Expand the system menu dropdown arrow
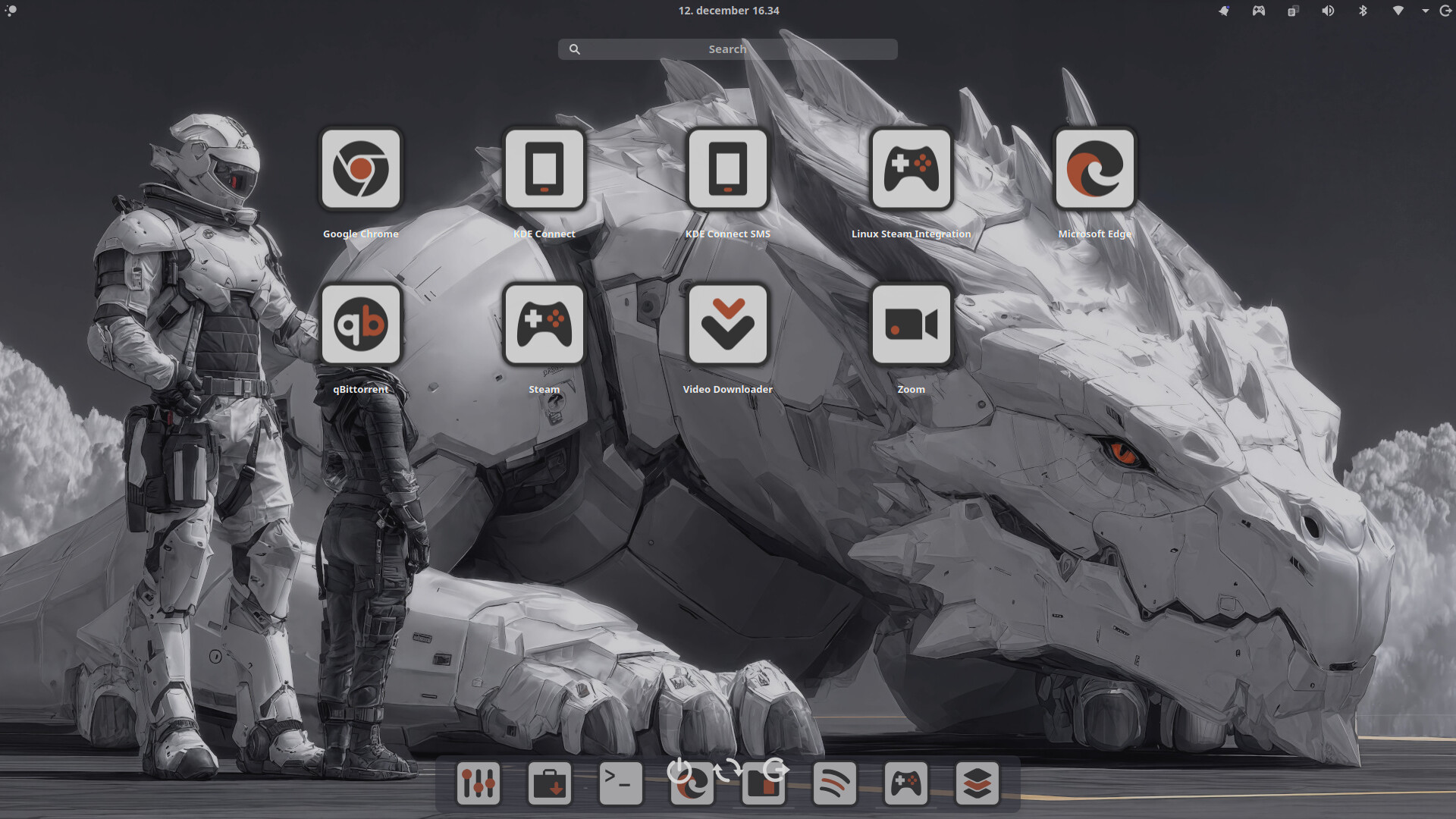This screenshot has width=1456, height=819. 1426,11
